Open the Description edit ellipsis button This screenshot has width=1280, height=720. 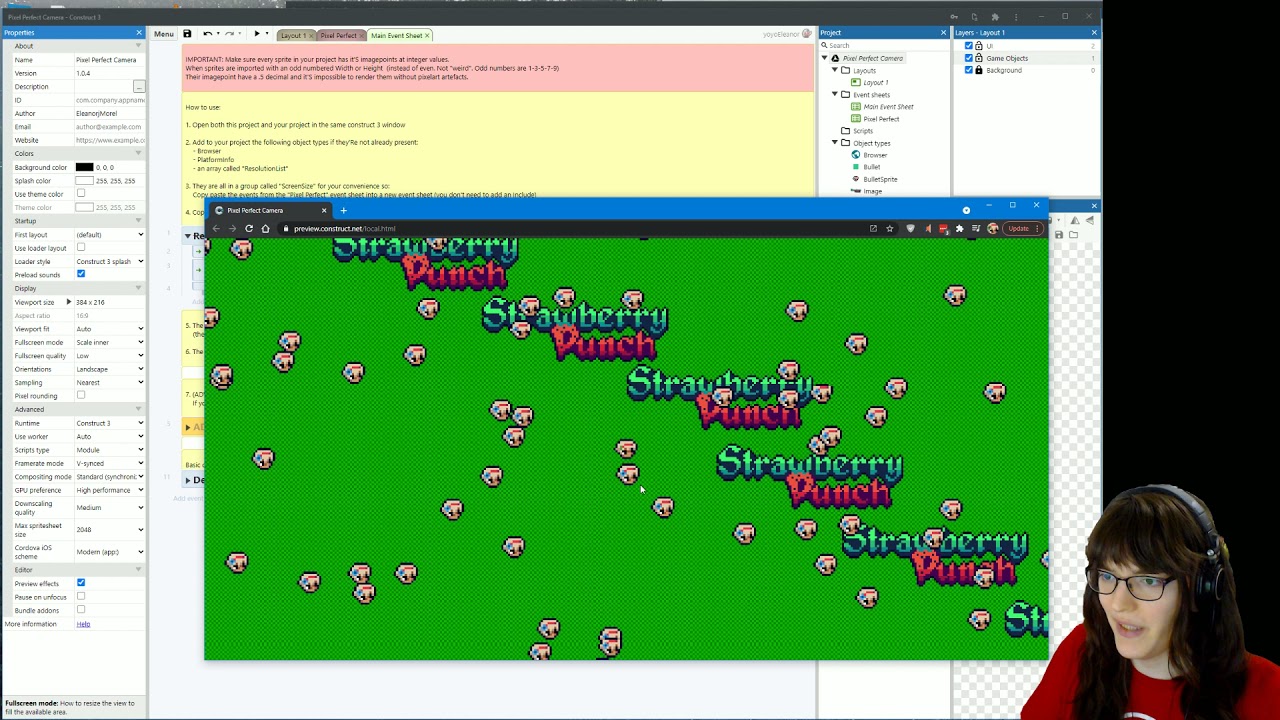pos(139,87)
